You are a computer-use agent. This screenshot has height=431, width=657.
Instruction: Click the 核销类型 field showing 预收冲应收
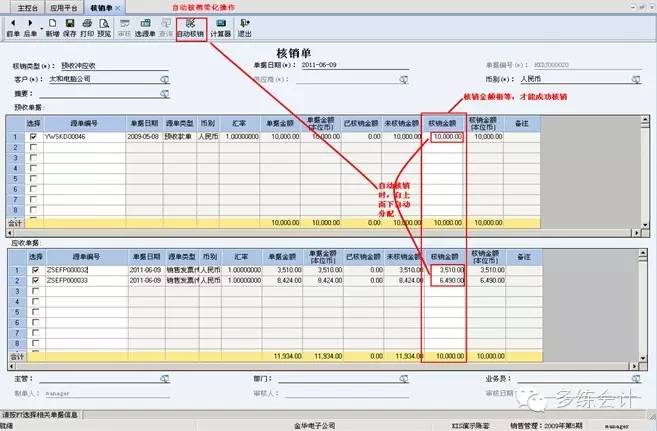[114, 66]
